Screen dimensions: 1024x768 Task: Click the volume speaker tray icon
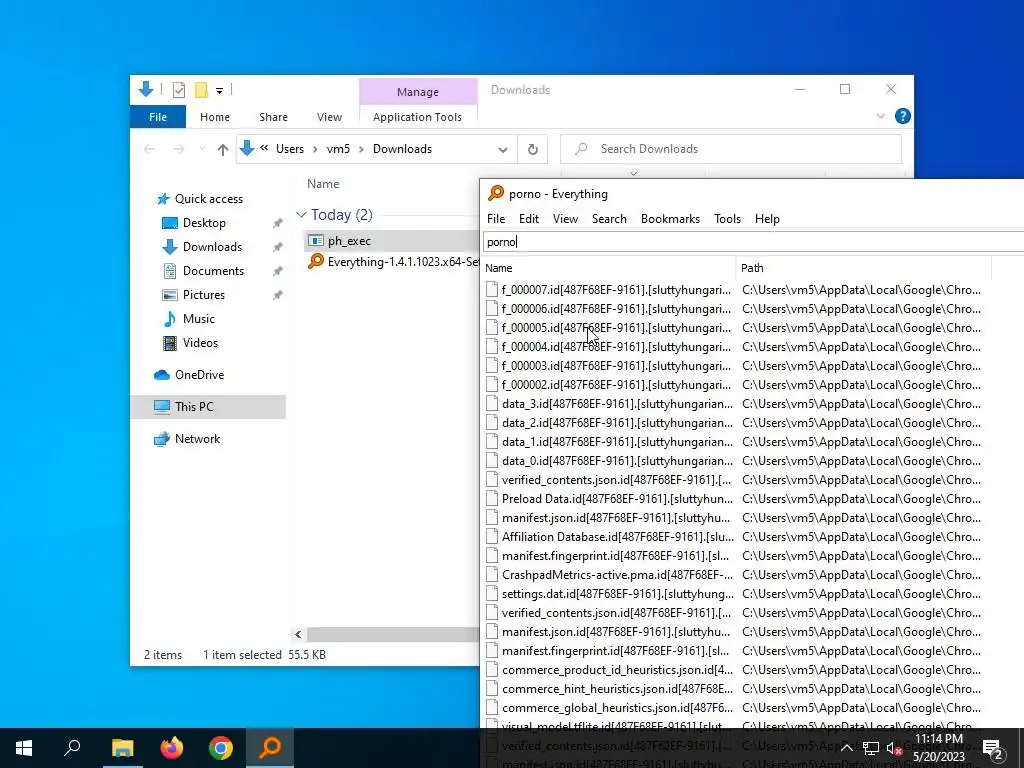895,748
